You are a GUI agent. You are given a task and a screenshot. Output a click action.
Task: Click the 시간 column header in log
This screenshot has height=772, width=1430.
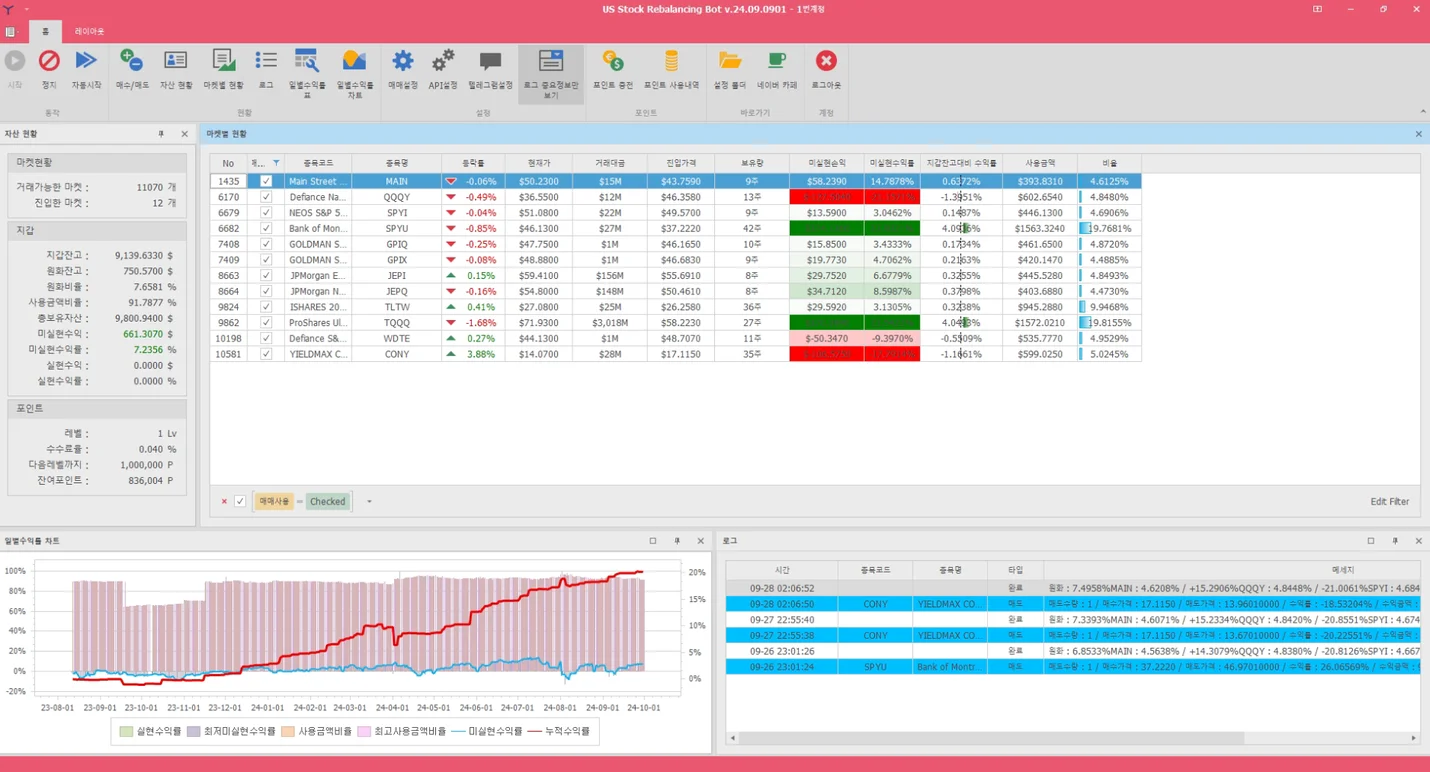782,570
